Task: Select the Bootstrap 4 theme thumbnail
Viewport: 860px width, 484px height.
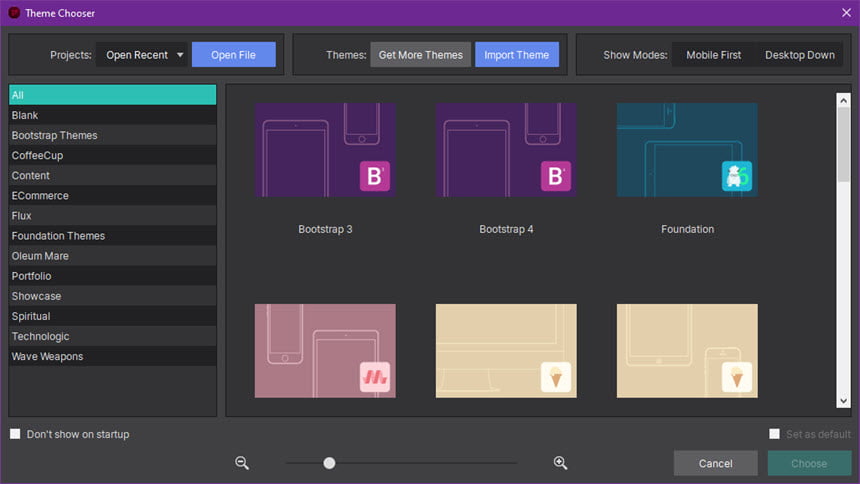Action: coord(506,150)
